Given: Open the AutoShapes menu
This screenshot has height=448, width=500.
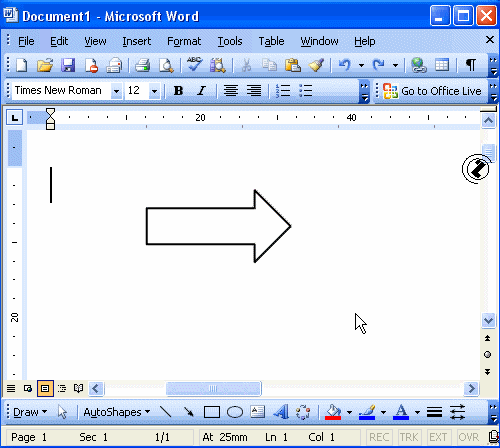Looking at the screenshot, I should [117, 412].
